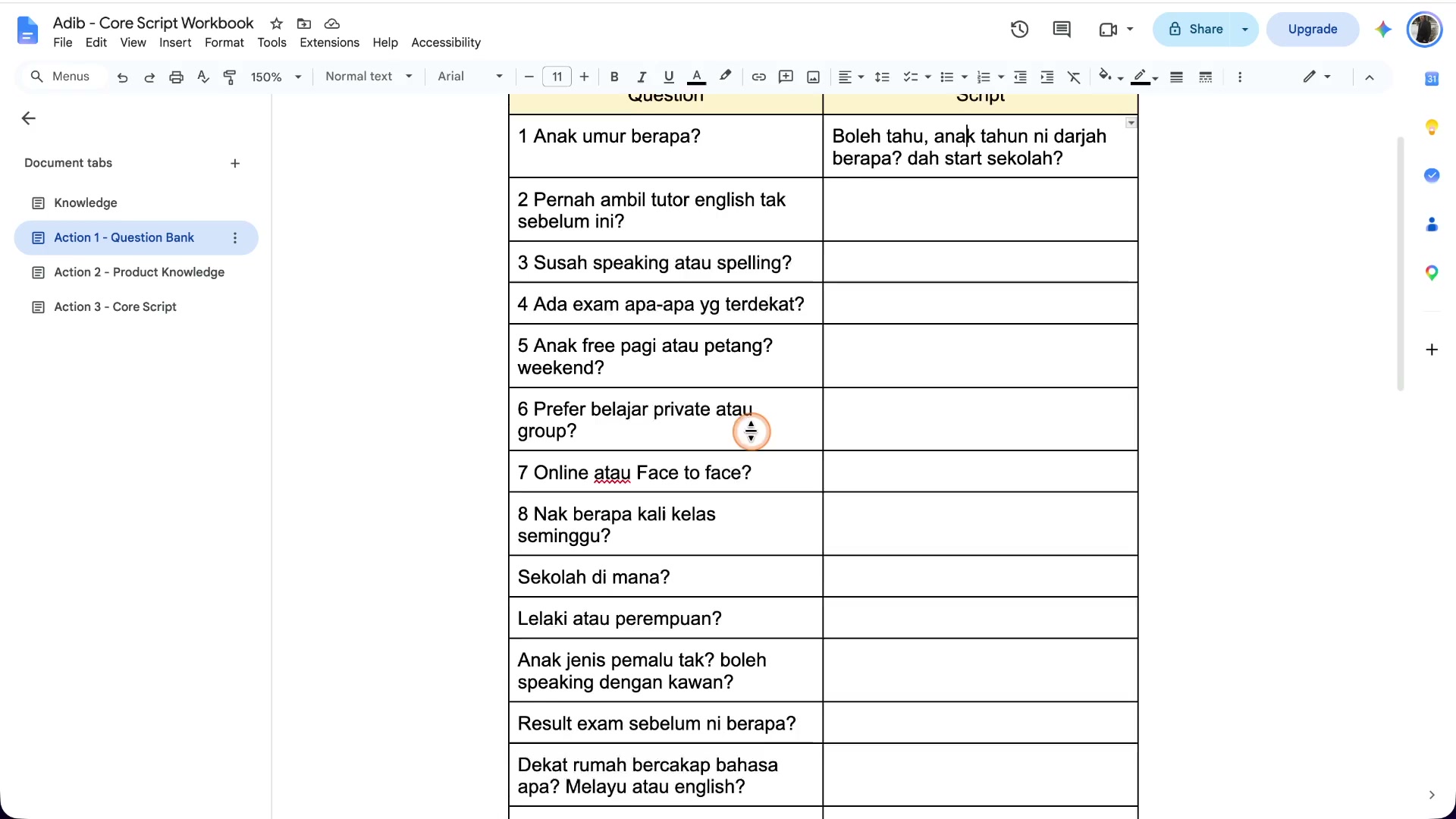Click the Redo icon in toolbar
The height and width of the screenshot is (819, 1456).
pyautogui.click(x=149, y=77)
